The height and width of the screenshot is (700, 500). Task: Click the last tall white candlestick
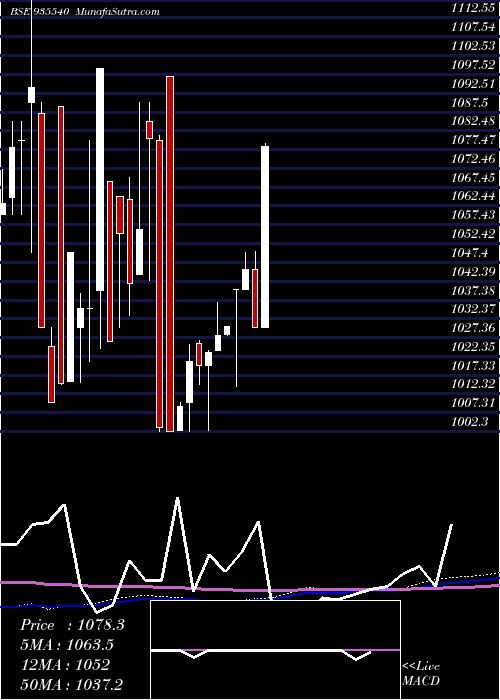point(265,237)
